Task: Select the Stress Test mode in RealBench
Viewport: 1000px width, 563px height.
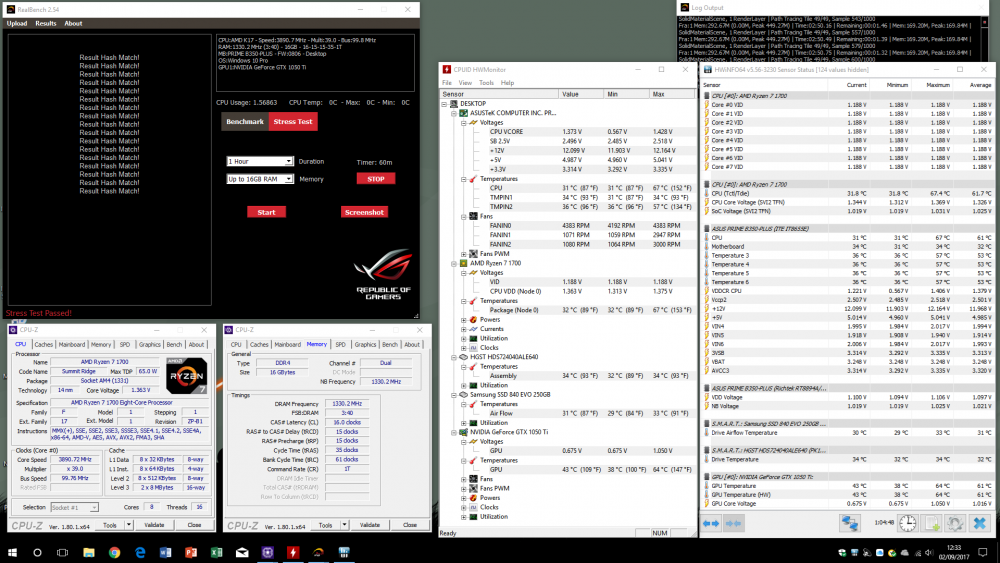Action: [x=292, y=122]
